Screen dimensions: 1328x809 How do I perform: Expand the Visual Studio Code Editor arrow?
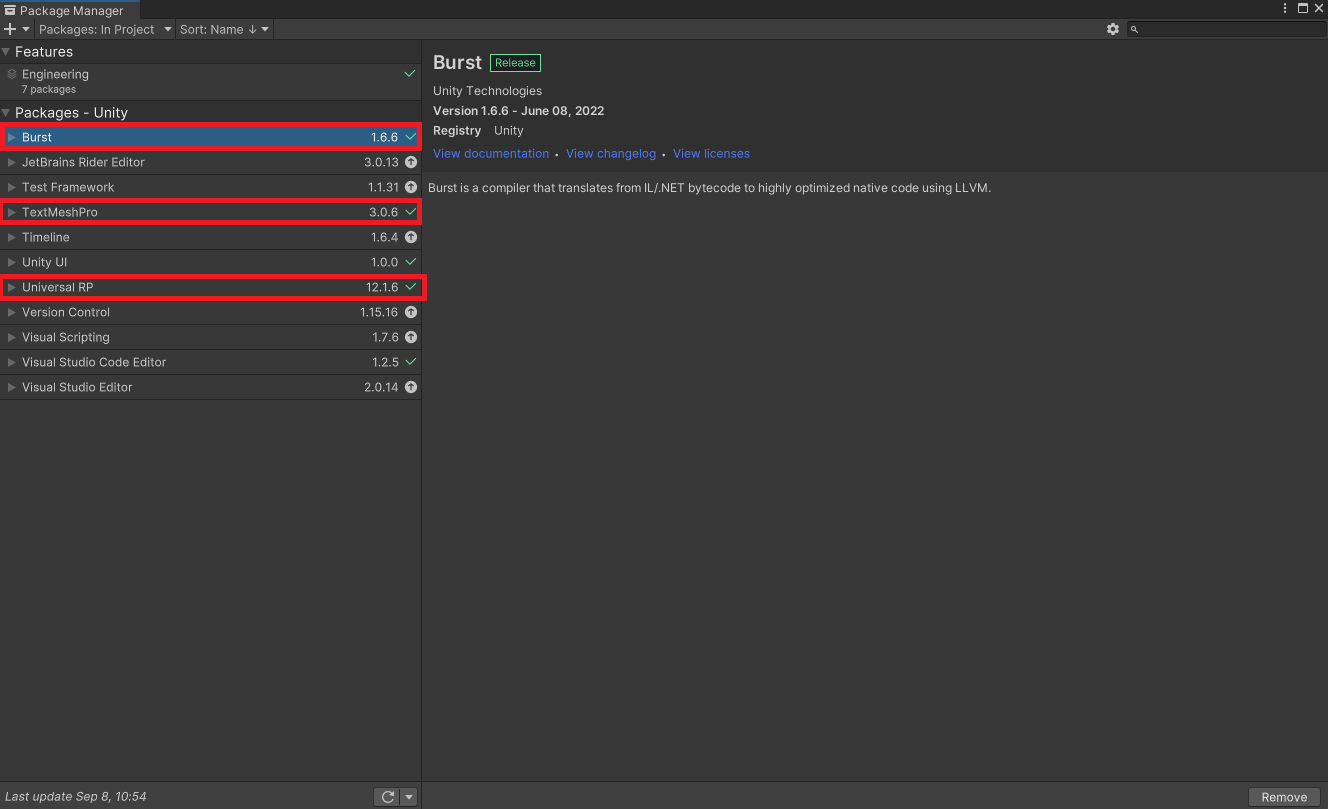12,362
